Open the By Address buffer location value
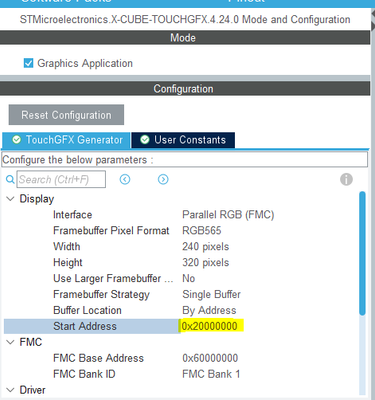This screenshot has height=400, width=375. [x=209, y=311]
